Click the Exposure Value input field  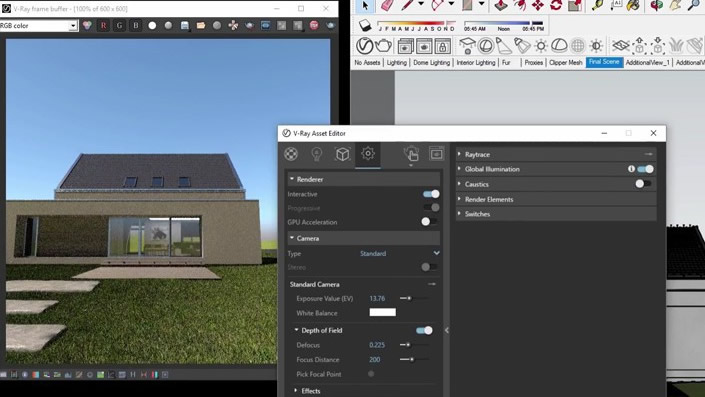378,299
